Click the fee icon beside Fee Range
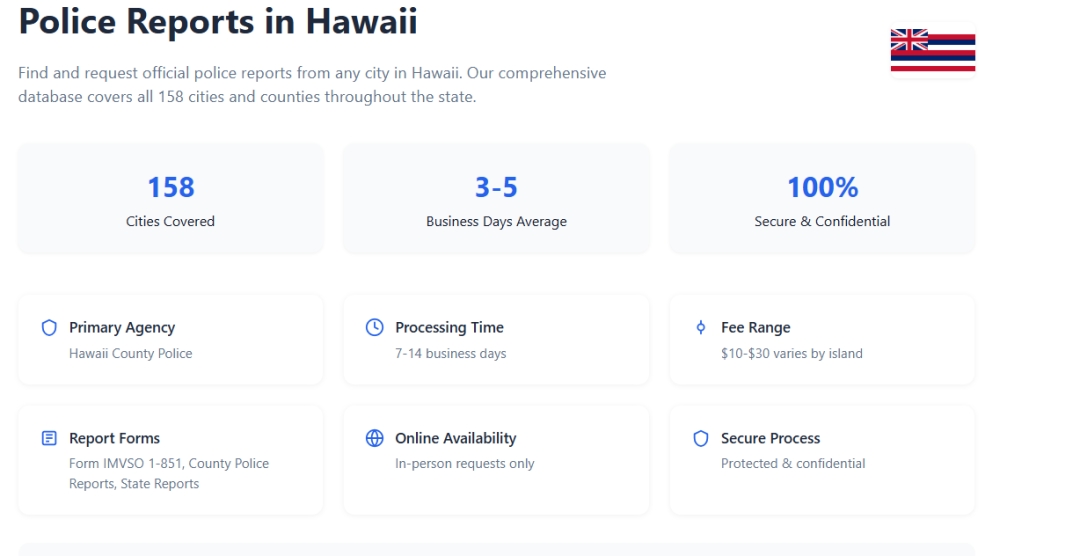 pyautogui.click(x=700, y=328)
